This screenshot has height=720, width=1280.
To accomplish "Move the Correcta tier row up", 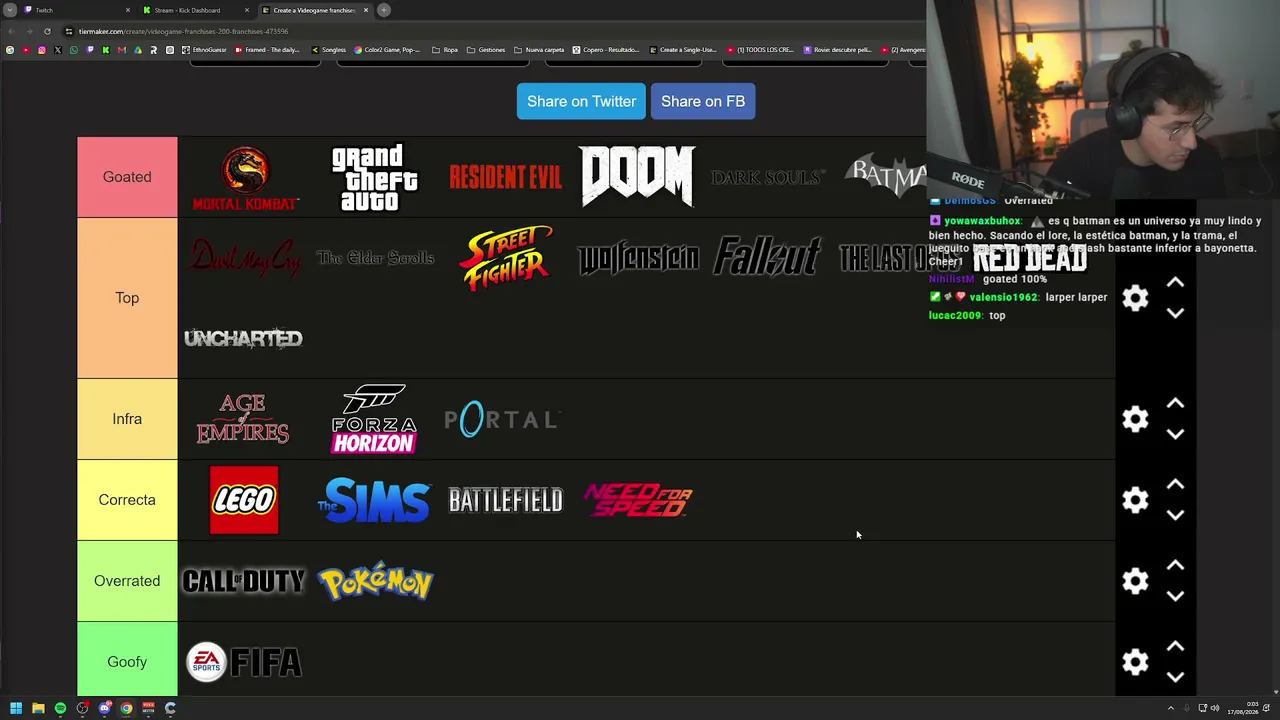I will pyautogui.click(x=1175, y=485).
